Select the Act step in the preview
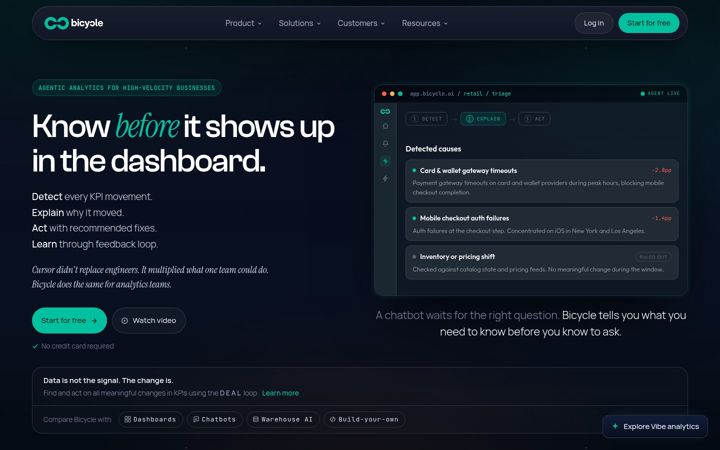 534,119
